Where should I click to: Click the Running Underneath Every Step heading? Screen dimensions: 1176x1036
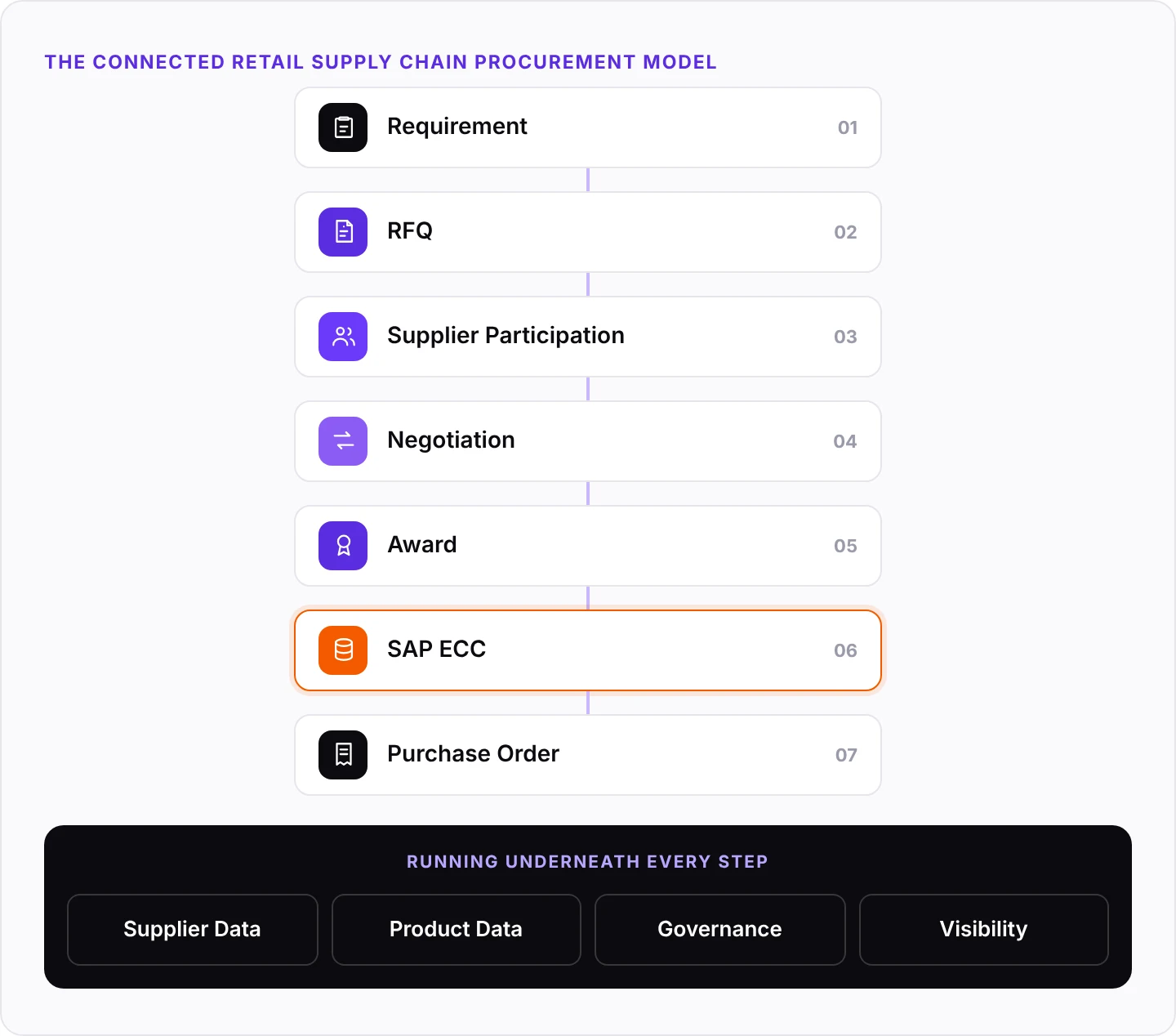[587, 862]
